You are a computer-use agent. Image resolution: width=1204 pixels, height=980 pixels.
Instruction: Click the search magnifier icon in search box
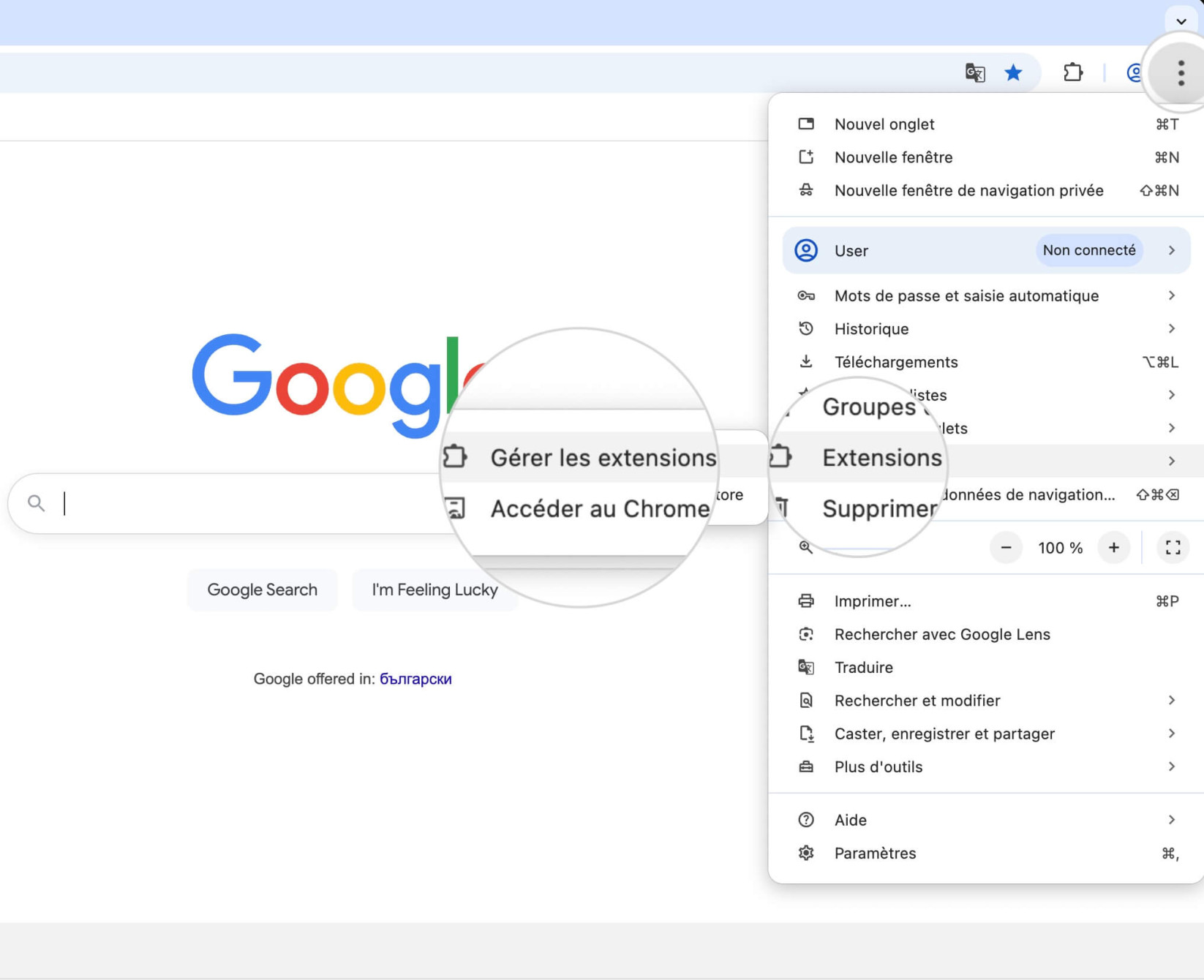click(36, 503)
